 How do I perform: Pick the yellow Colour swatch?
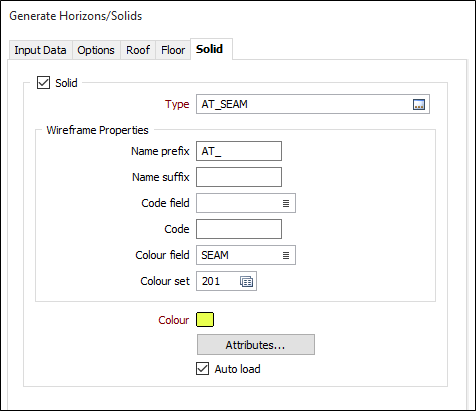205,319
